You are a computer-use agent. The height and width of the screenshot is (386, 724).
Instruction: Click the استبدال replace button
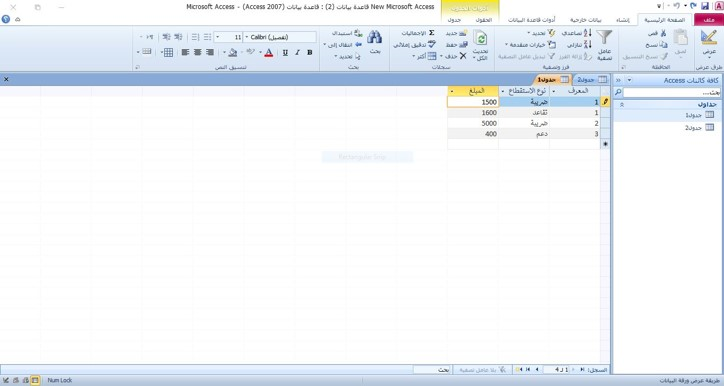(x=347, y=33)
